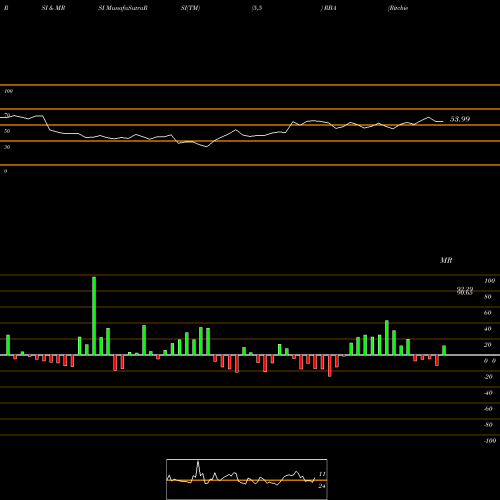Click the RSI axis label 30
Viewport: 500px width, 500px height.
pyautogui.click(x=7, y=147)
